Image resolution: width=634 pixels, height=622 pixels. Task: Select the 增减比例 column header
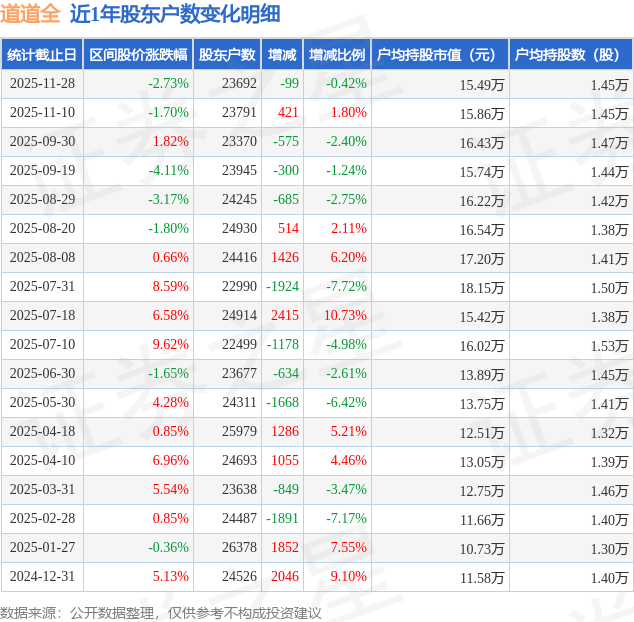point(337,55)
